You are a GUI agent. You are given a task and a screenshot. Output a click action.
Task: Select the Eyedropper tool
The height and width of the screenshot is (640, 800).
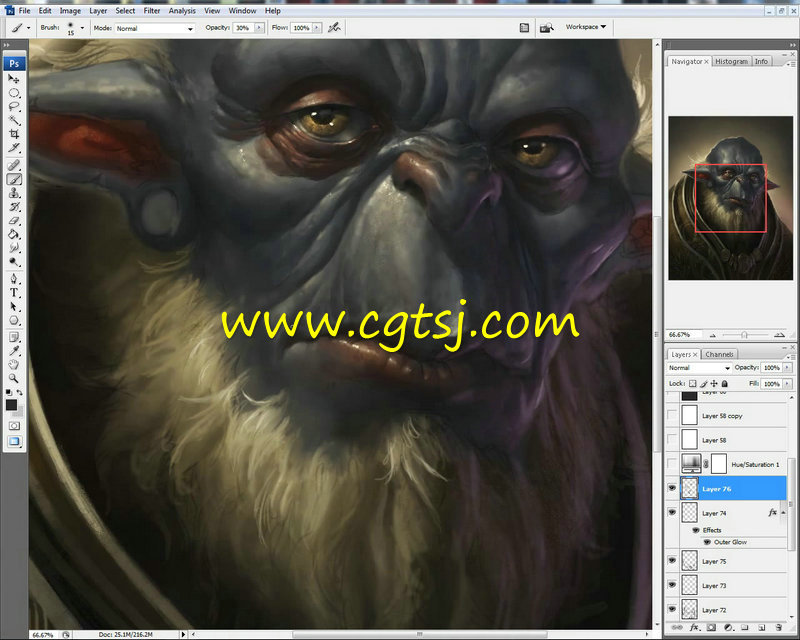click(14, 351)
